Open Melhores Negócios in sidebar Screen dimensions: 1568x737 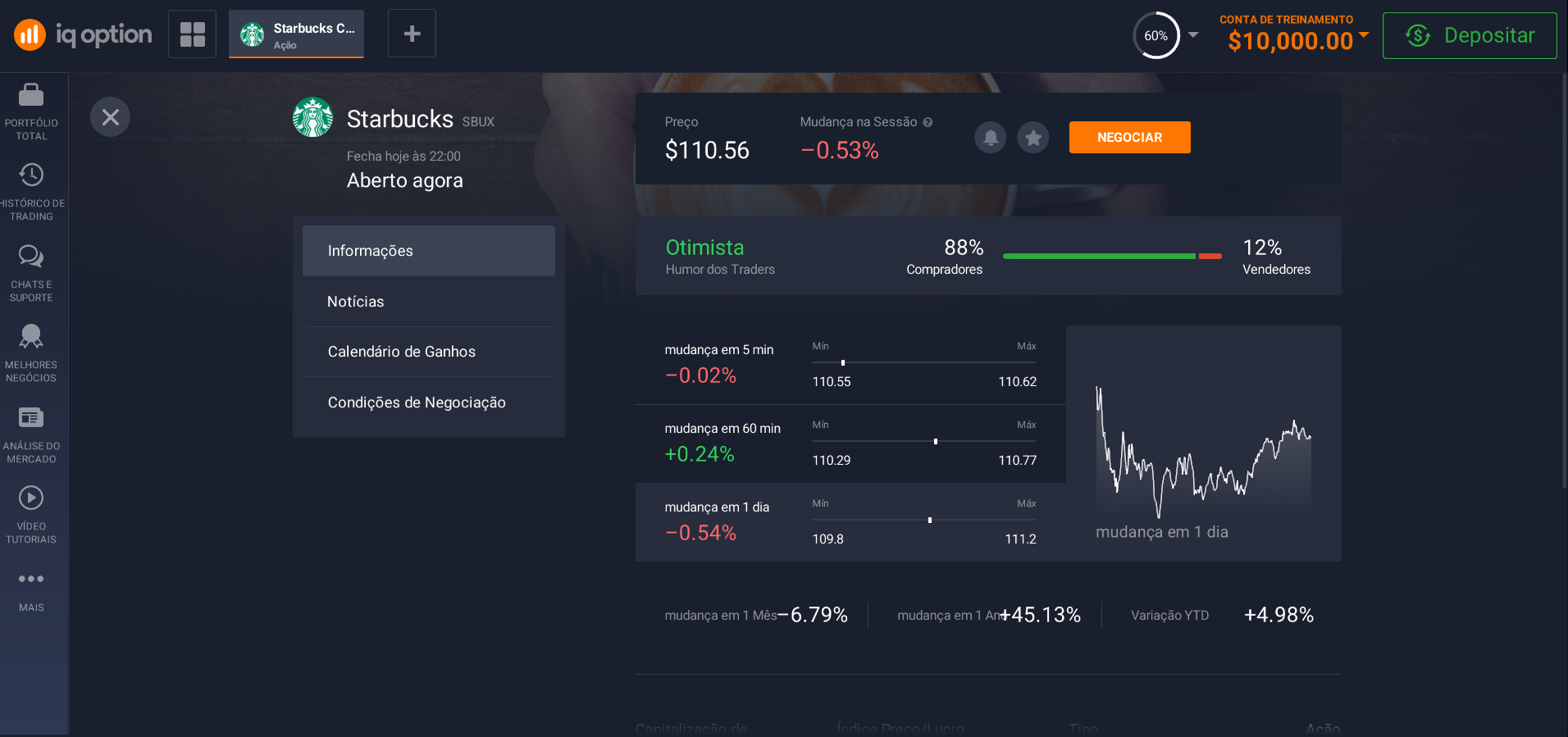click(31, 354)
